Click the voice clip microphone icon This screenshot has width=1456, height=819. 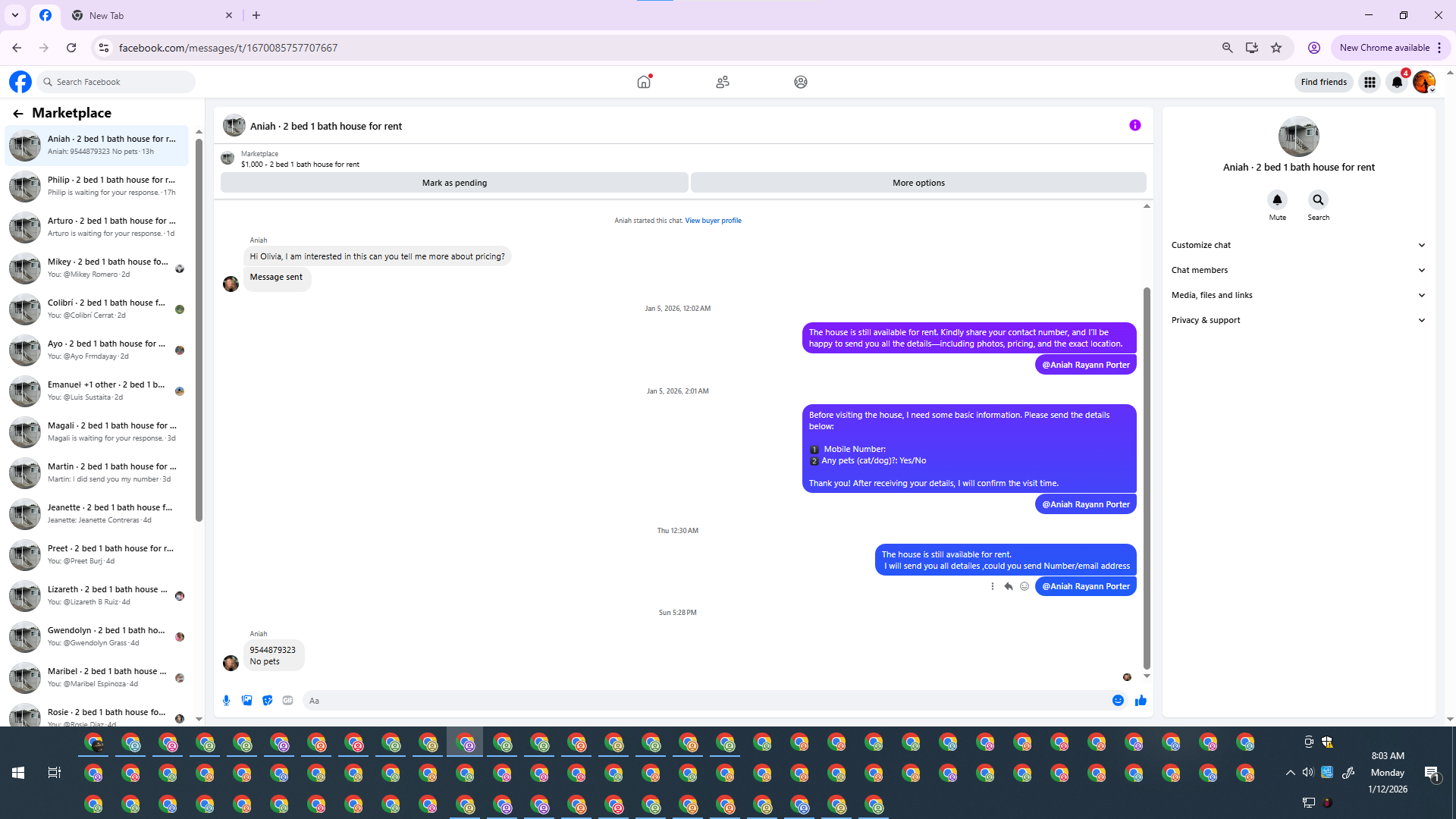point(226,701)
